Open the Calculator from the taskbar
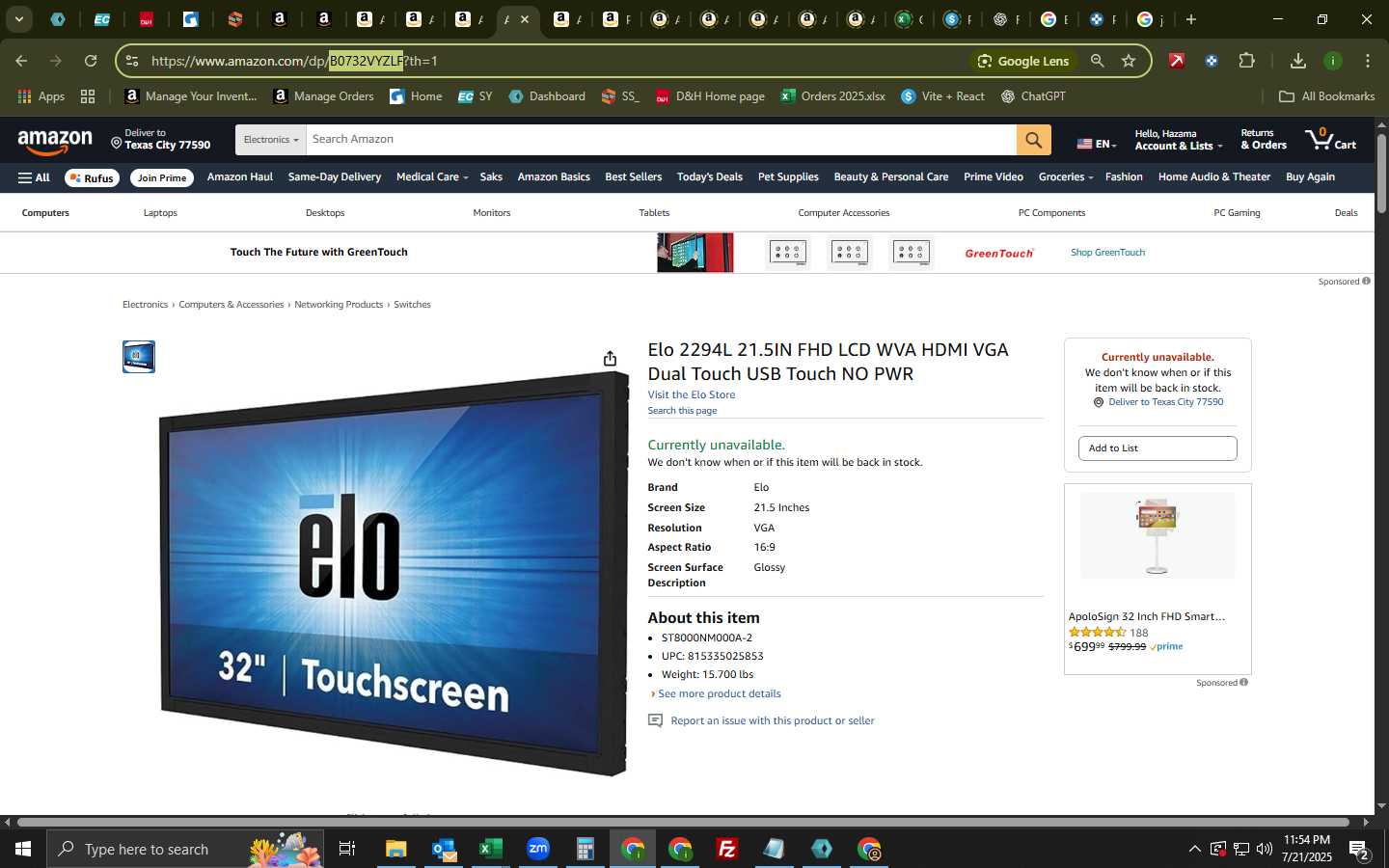Viewport: 1389px width, 868px height. (x=585, y=849)
